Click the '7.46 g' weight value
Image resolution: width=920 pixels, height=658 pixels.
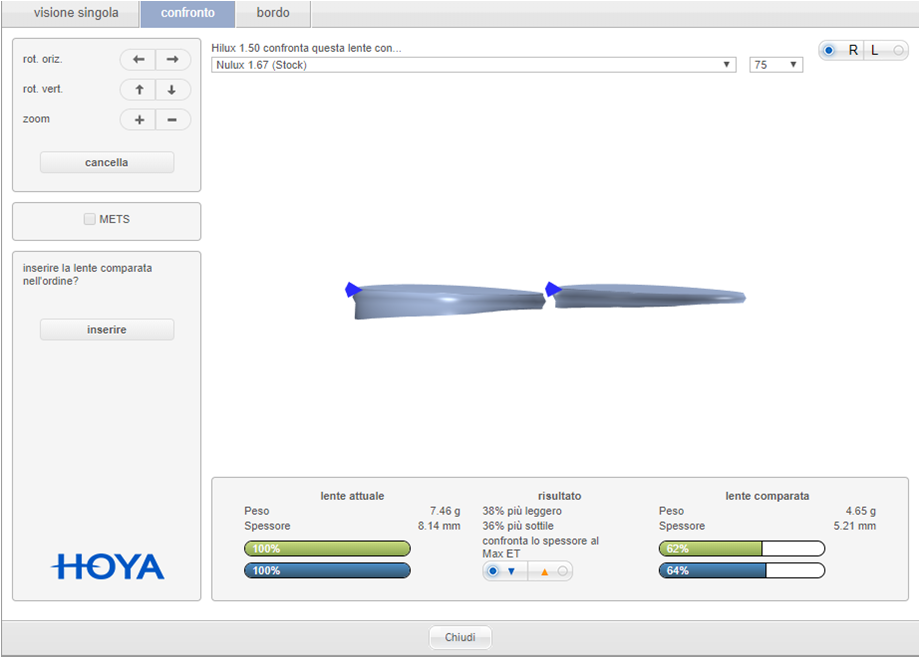click(445, 511)
